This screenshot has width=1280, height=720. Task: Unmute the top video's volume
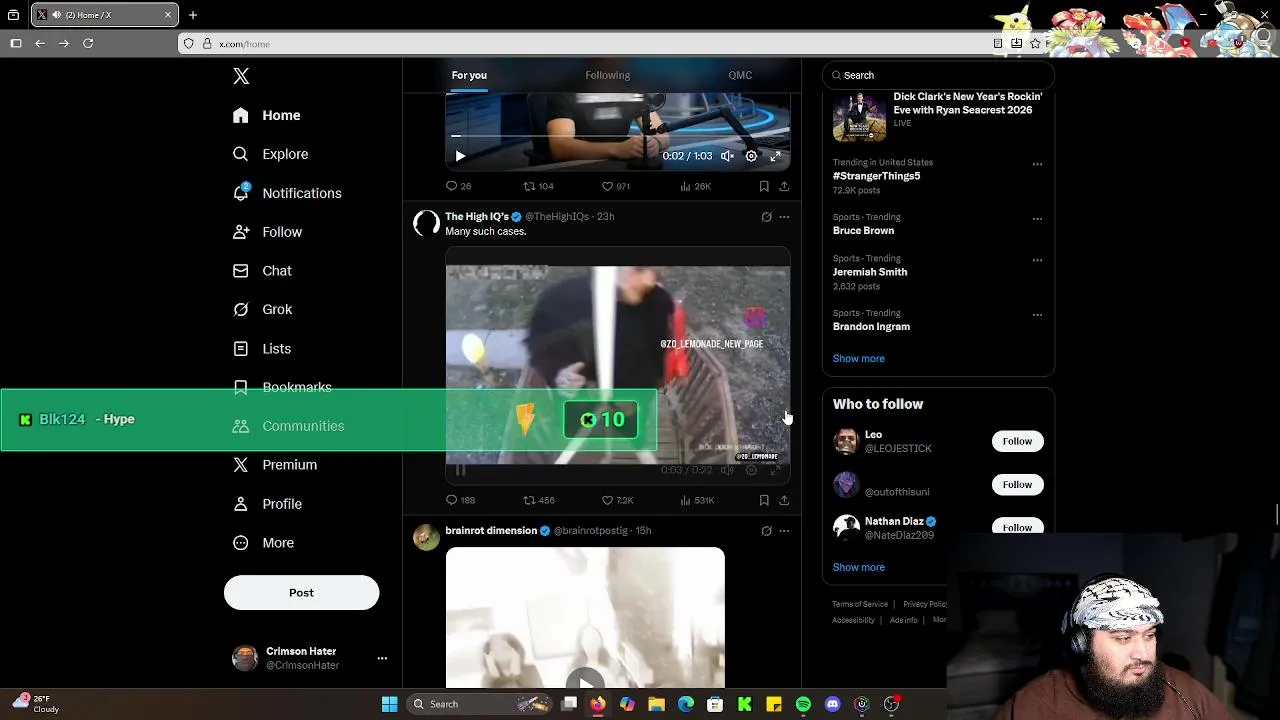click(x=727, y=156)
